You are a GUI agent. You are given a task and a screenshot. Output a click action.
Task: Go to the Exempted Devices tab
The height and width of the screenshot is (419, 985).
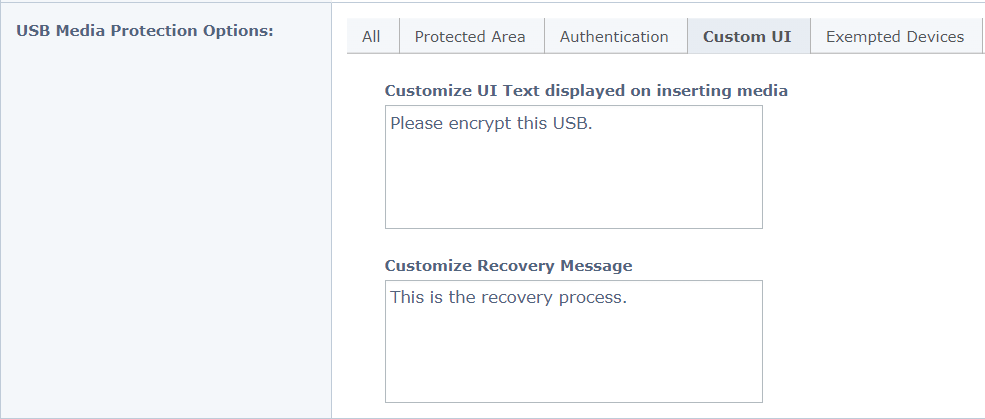click(895, 37)
